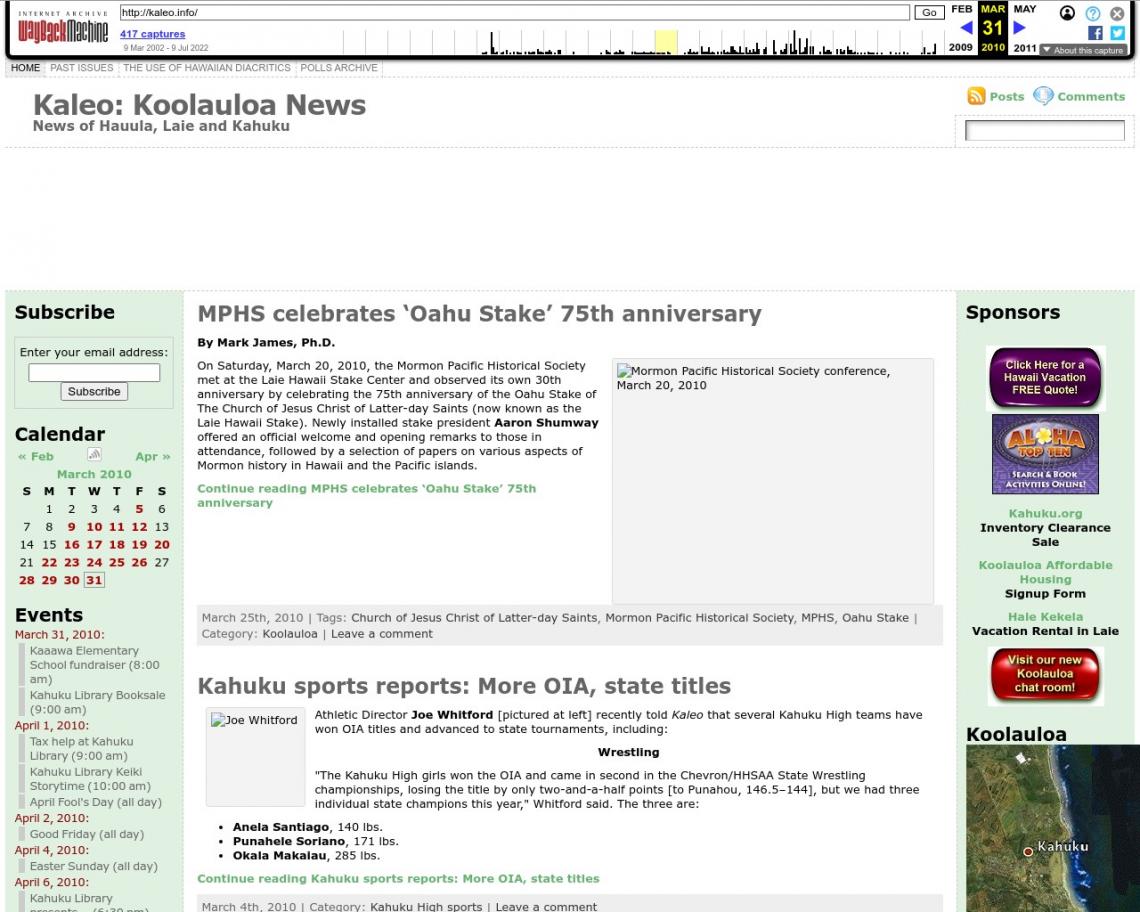Jump to 2011 captures in Wayback bar

(1024, 47)
